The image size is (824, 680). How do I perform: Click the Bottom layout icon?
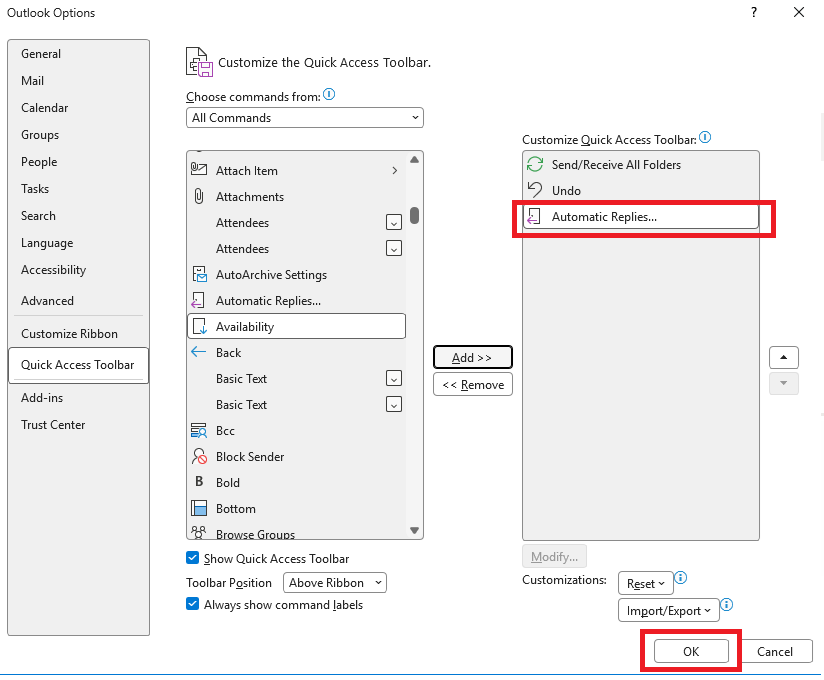tap(199, 508)
